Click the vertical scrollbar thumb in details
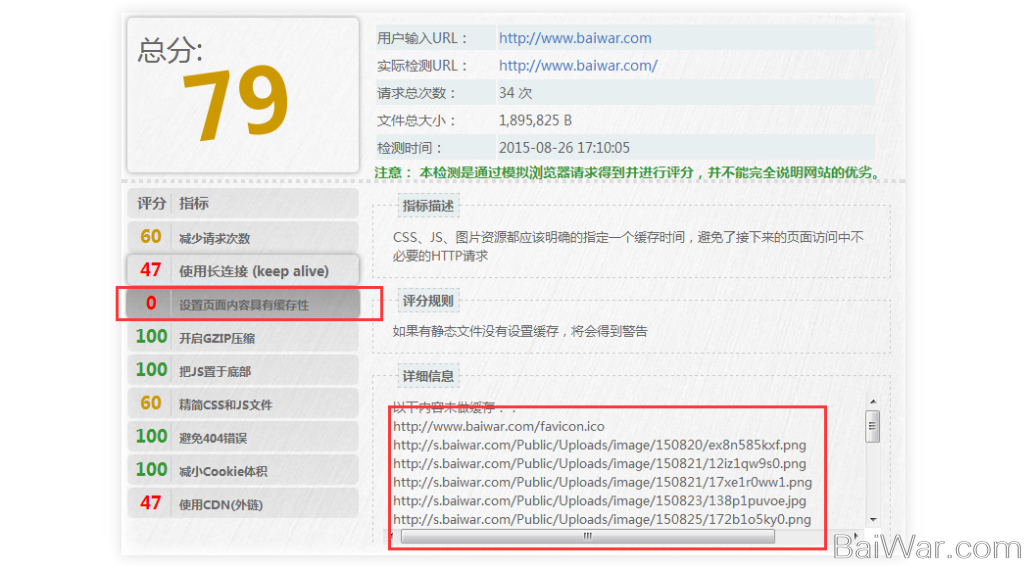 [872, 426]
